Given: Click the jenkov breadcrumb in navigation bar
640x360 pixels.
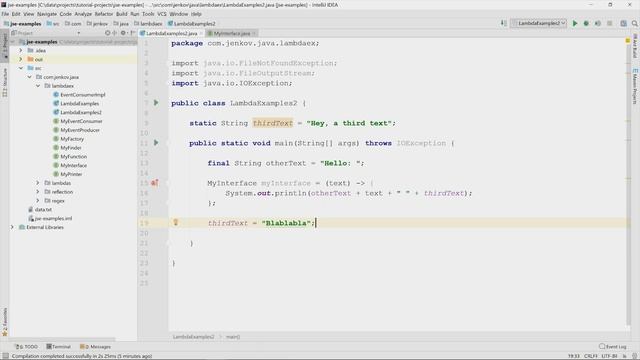Looking at the screenshot, I should [x=97, y=24].
